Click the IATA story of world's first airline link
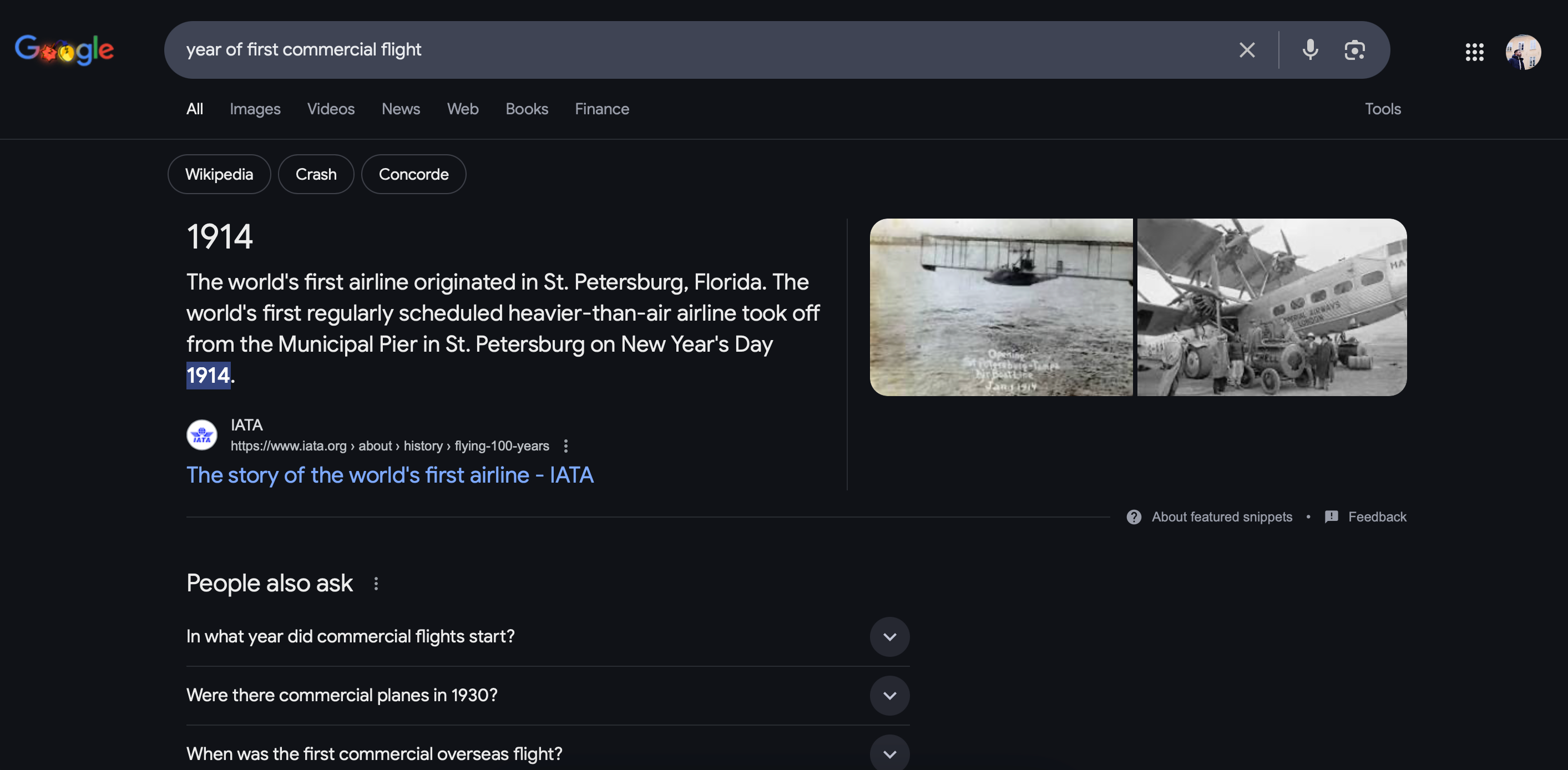The height and width of the screenshot is (770, 1568). pyautogui.click(x=389, y=473)
